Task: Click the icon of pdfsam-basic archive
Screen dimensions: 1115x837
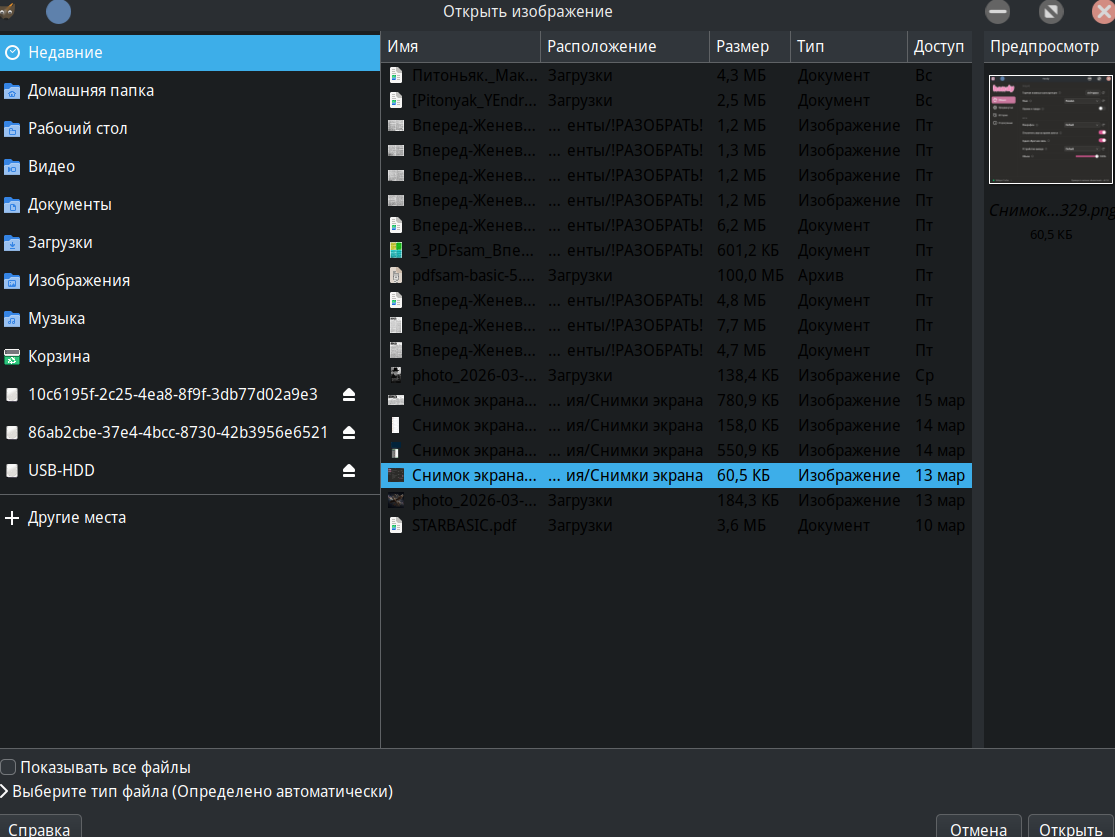Action: pyautogui.click(x=396, y=275)
